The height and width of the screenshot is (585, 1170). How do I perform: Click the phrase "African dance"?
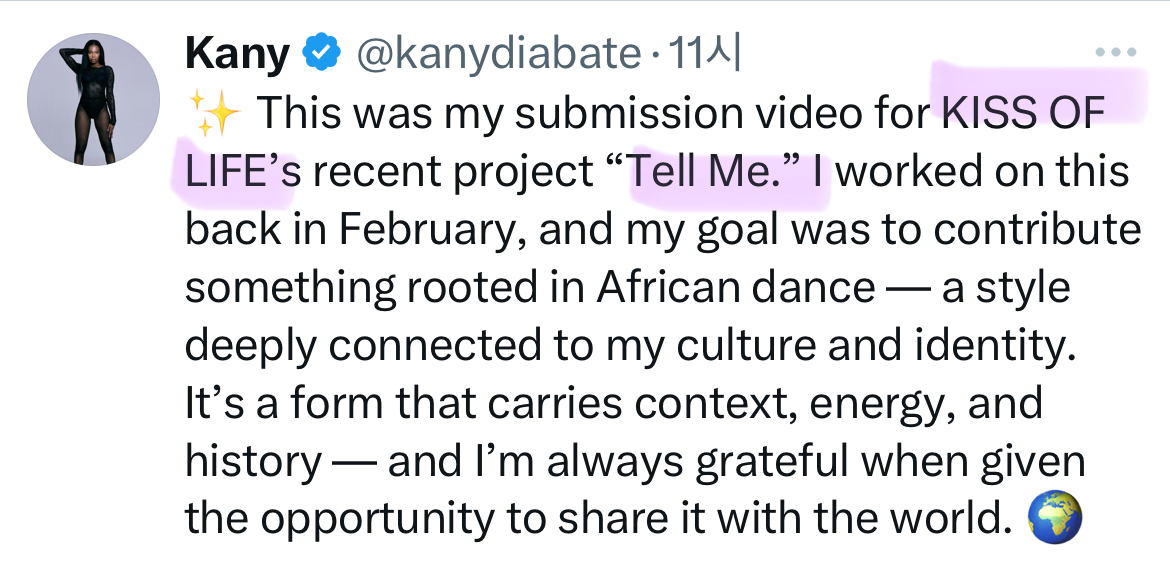pos(736,288)
